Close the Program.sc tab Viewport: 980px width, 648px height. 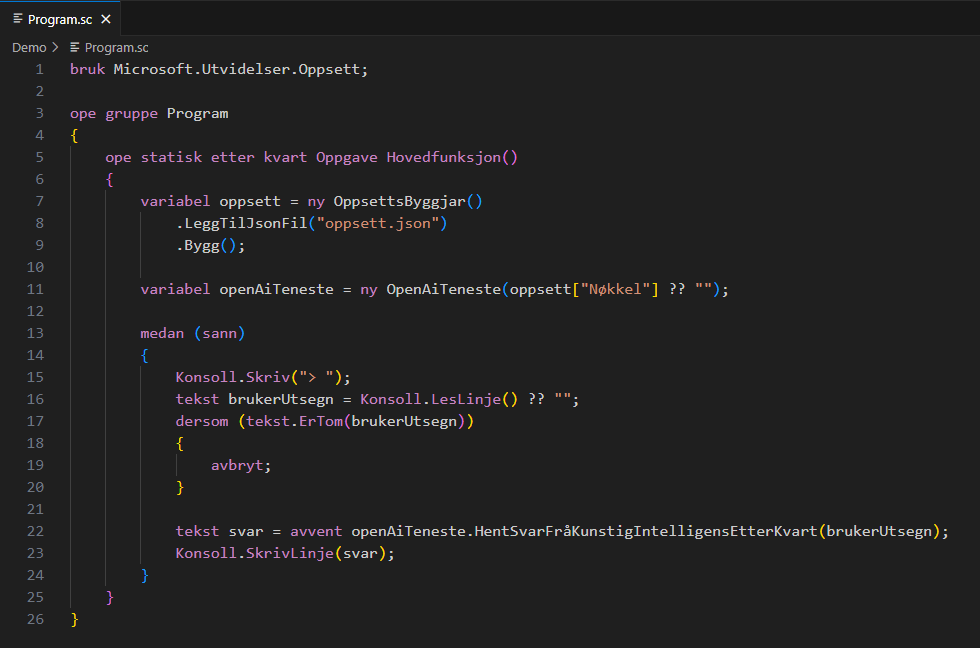(x=106, y=19)
